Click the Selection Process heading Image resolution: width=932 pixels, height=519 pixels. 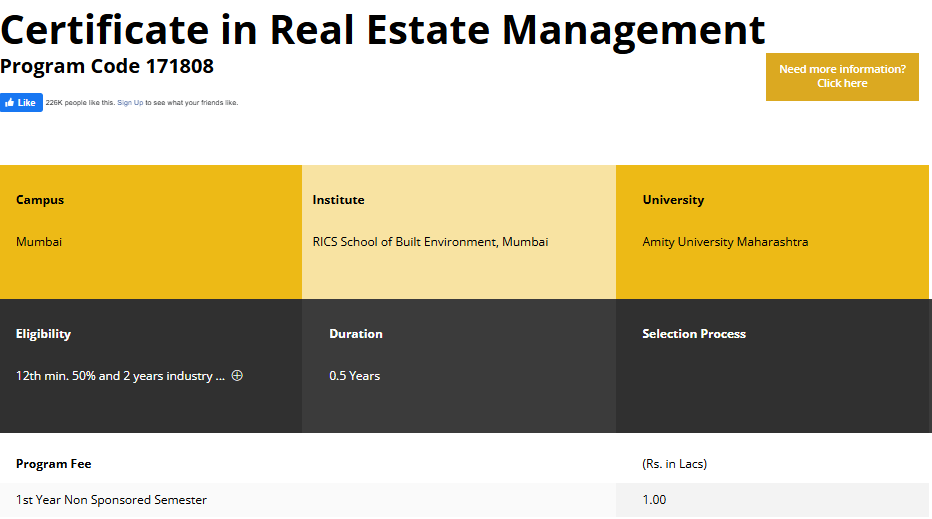point(694,334)
